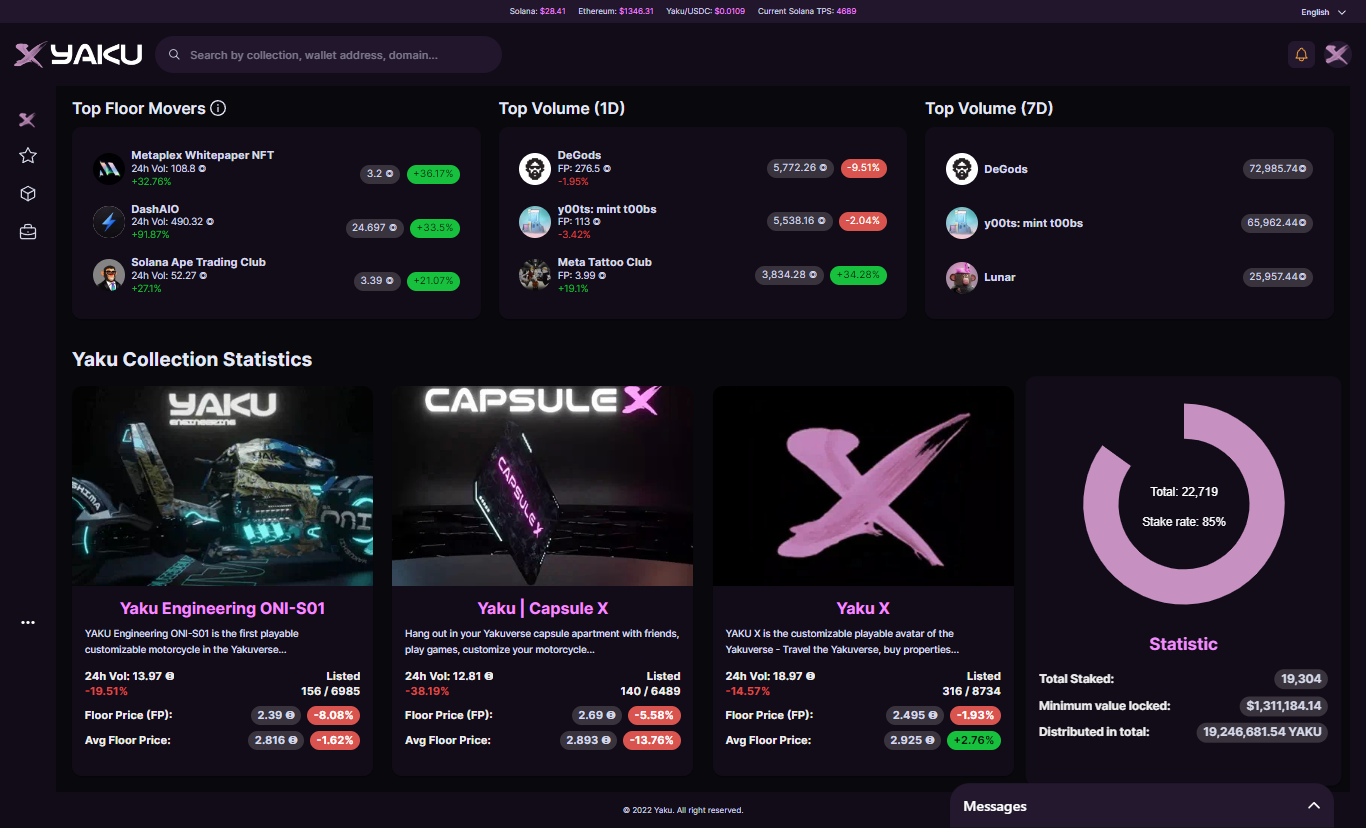Click the Yaku X floor price 2.495
Viewport: 1366px width, 828px height.
(x=914, y=716)
